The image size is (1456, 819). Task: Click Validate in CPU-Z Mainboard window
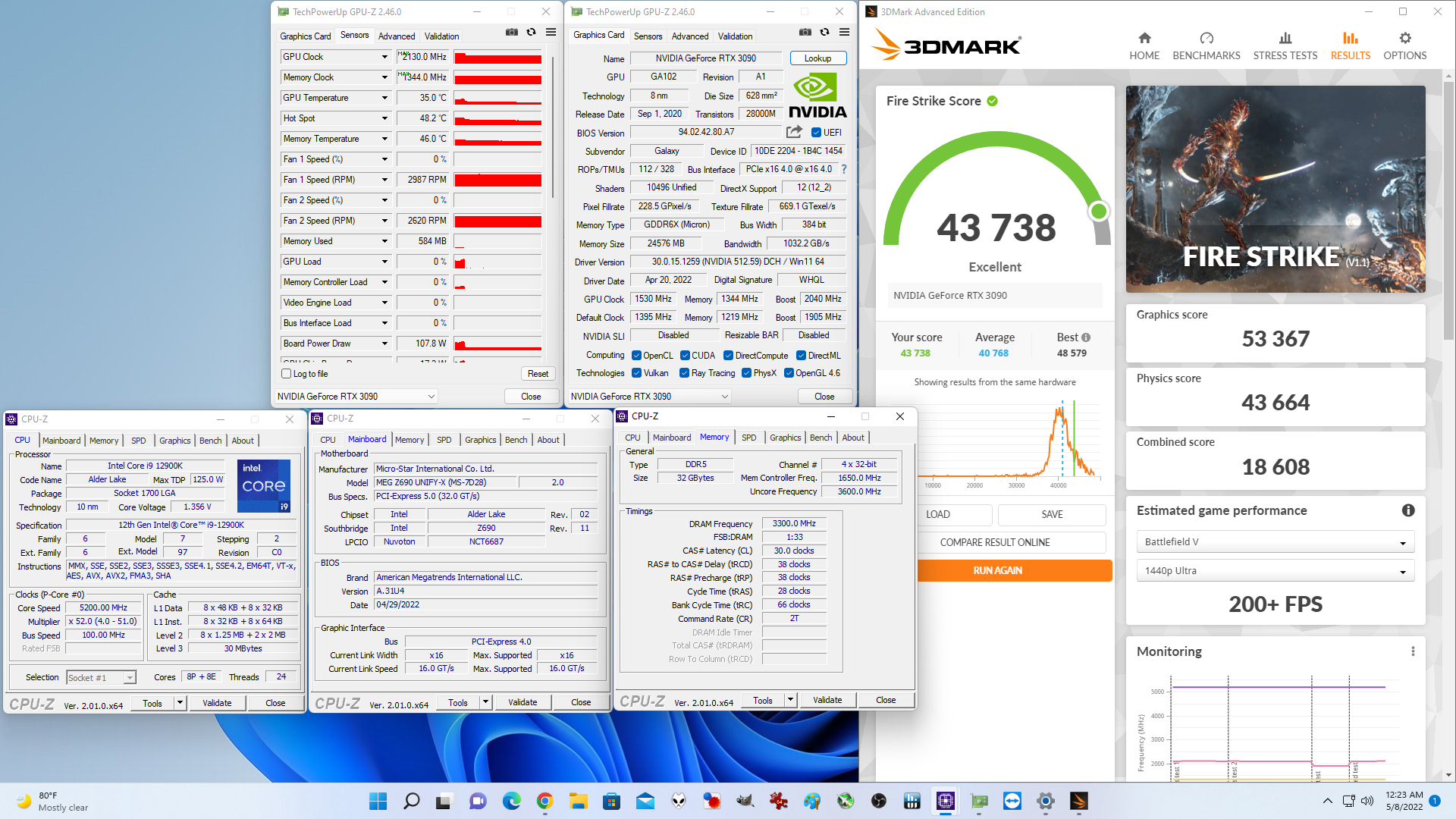522,702
